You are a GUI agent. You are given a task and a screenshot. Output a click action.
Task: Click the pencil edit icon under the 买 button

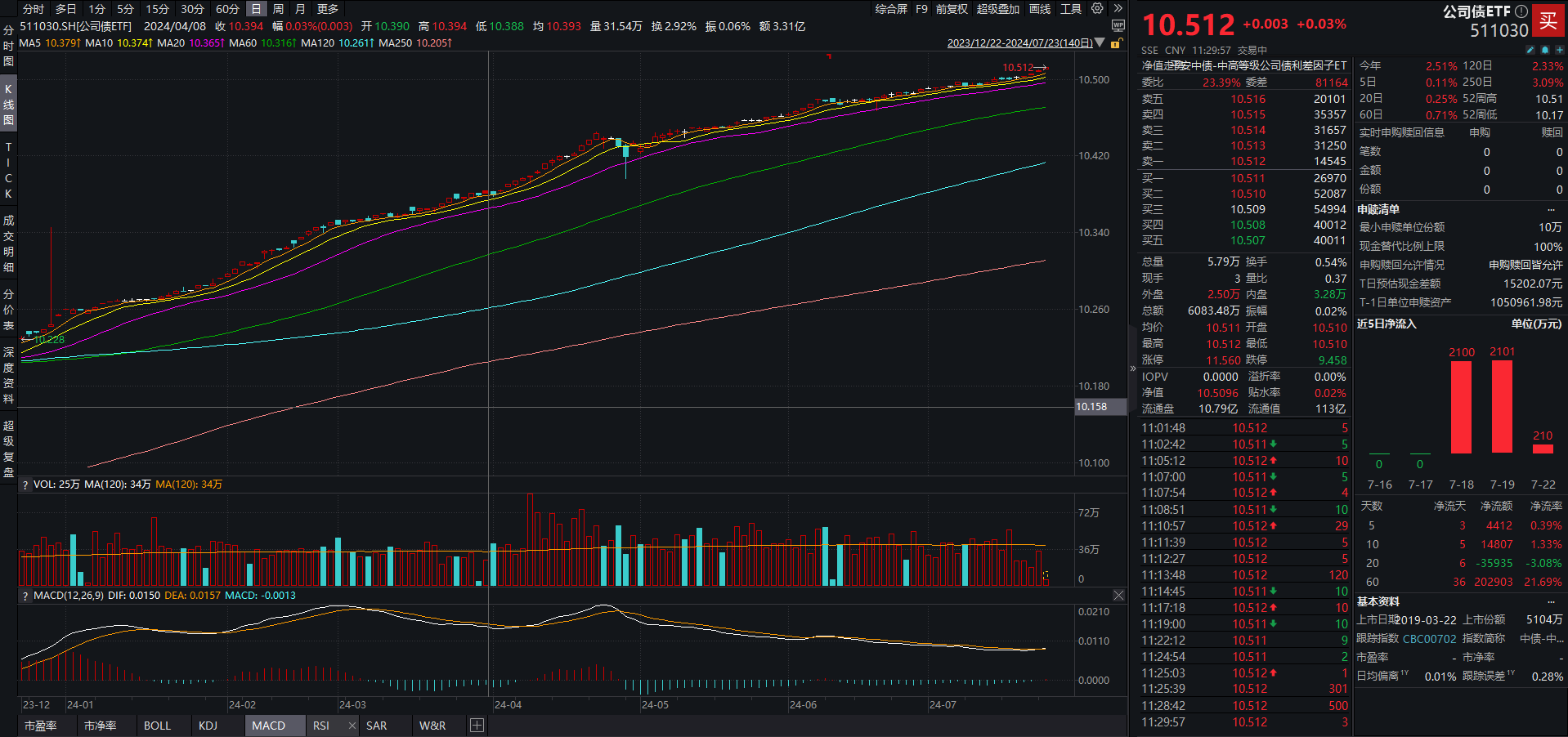point(1530,50)
